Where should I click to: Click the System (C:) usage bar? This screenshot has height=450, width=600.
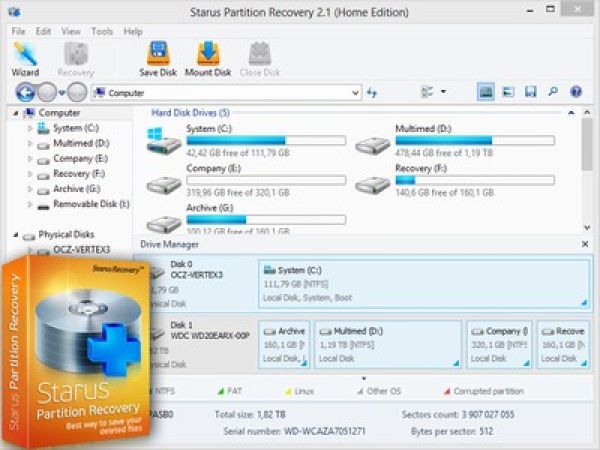click(266, 141)
